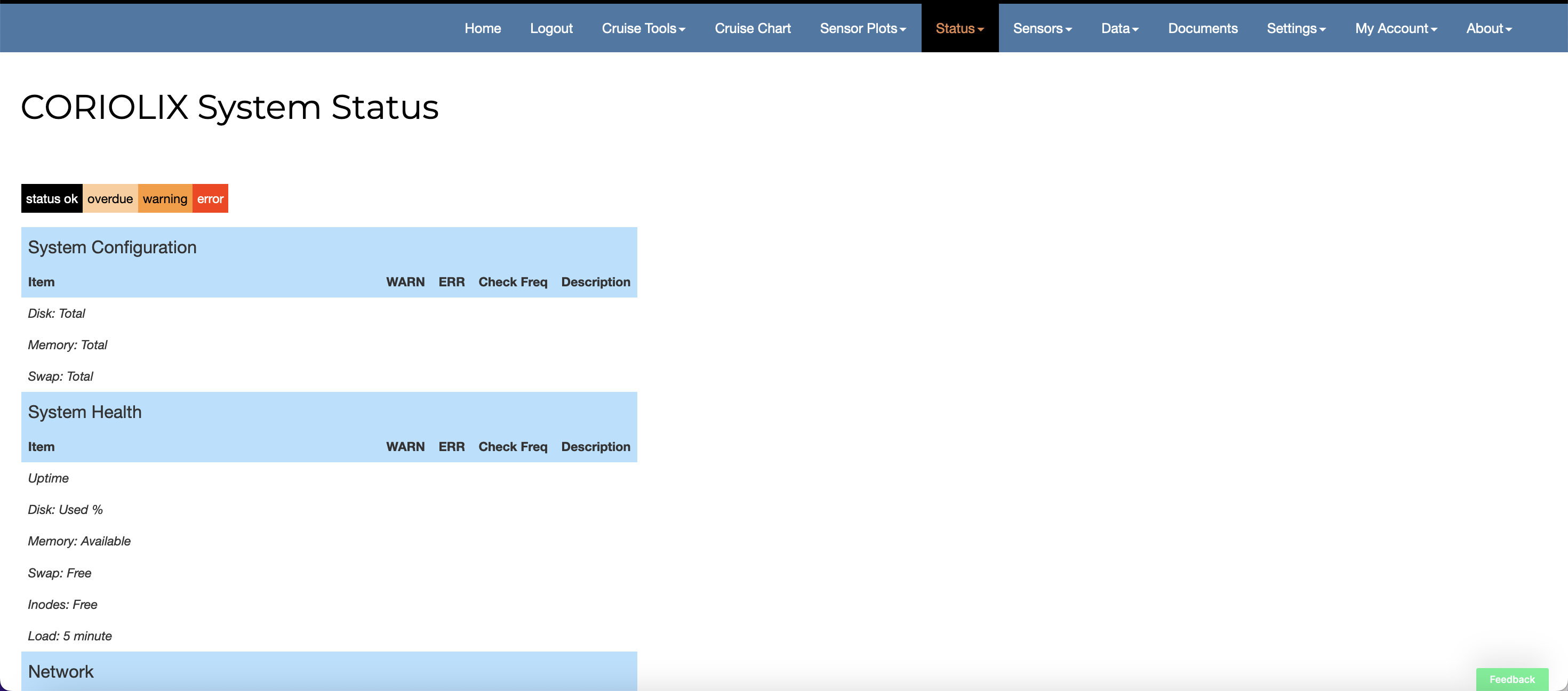Expand the Sensor Plots dropdown

pyautogui.click(x=862, y=29)
